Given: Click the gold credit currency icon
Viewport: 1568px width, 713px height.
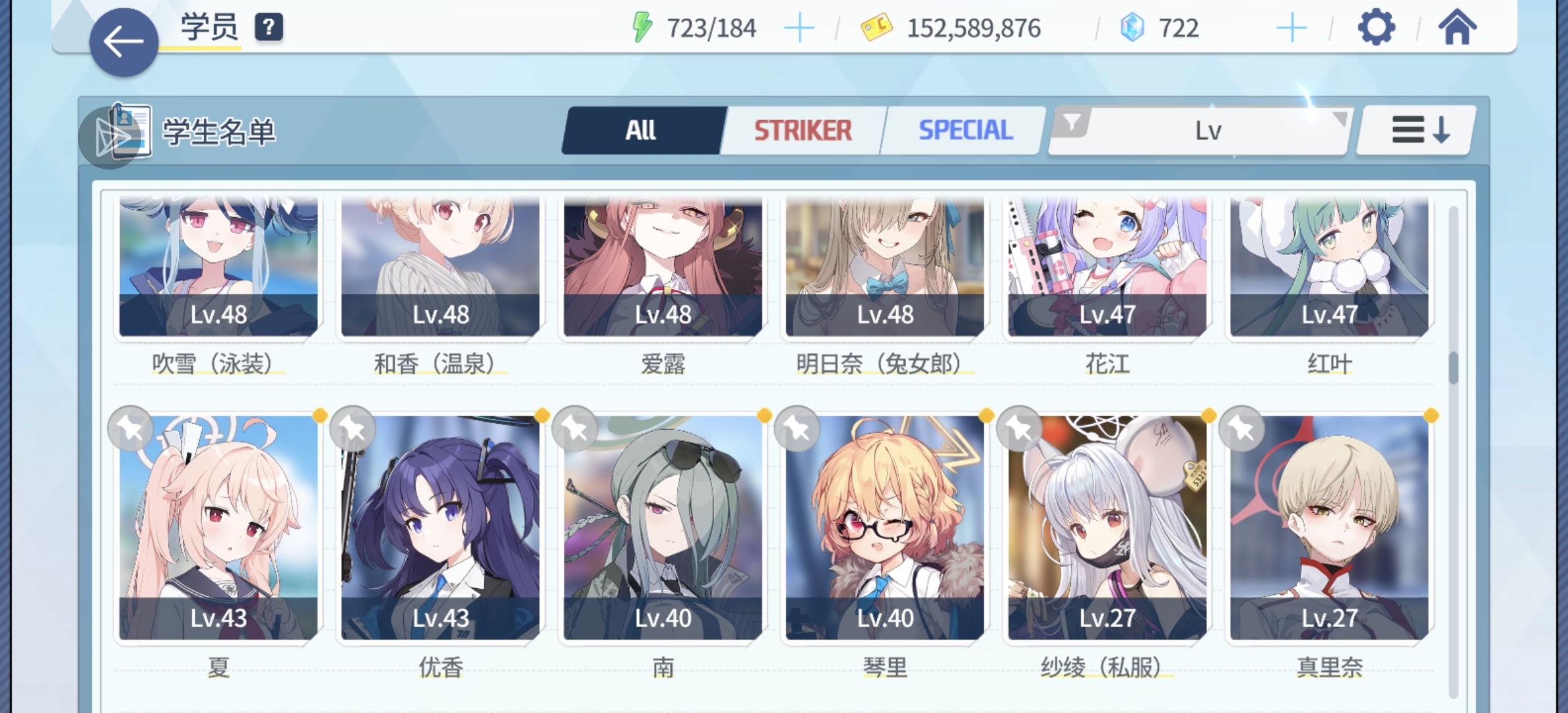Looking at the screenshot, I should (x=876, y=28).
